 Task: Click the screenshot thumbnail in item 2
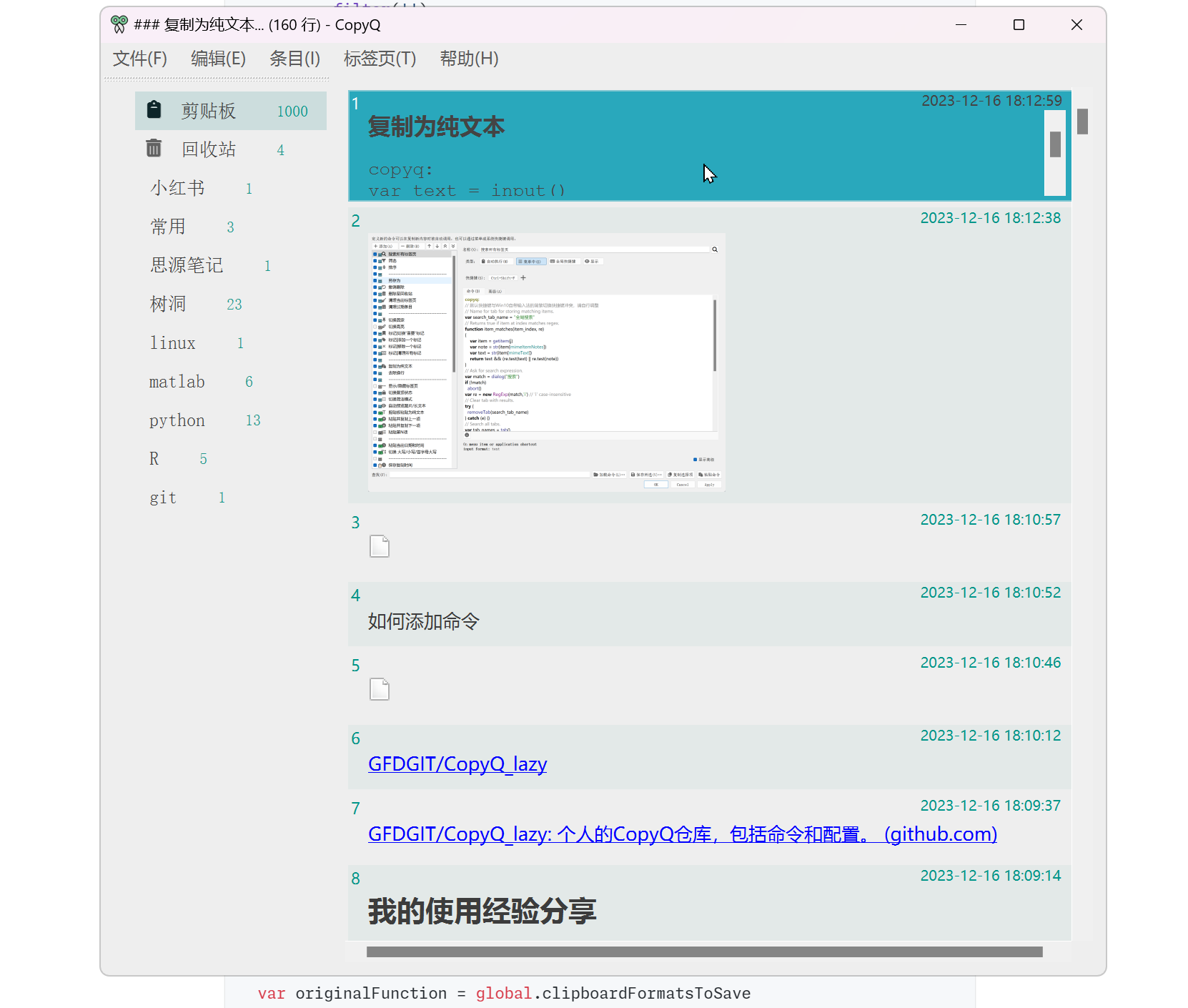547,362
